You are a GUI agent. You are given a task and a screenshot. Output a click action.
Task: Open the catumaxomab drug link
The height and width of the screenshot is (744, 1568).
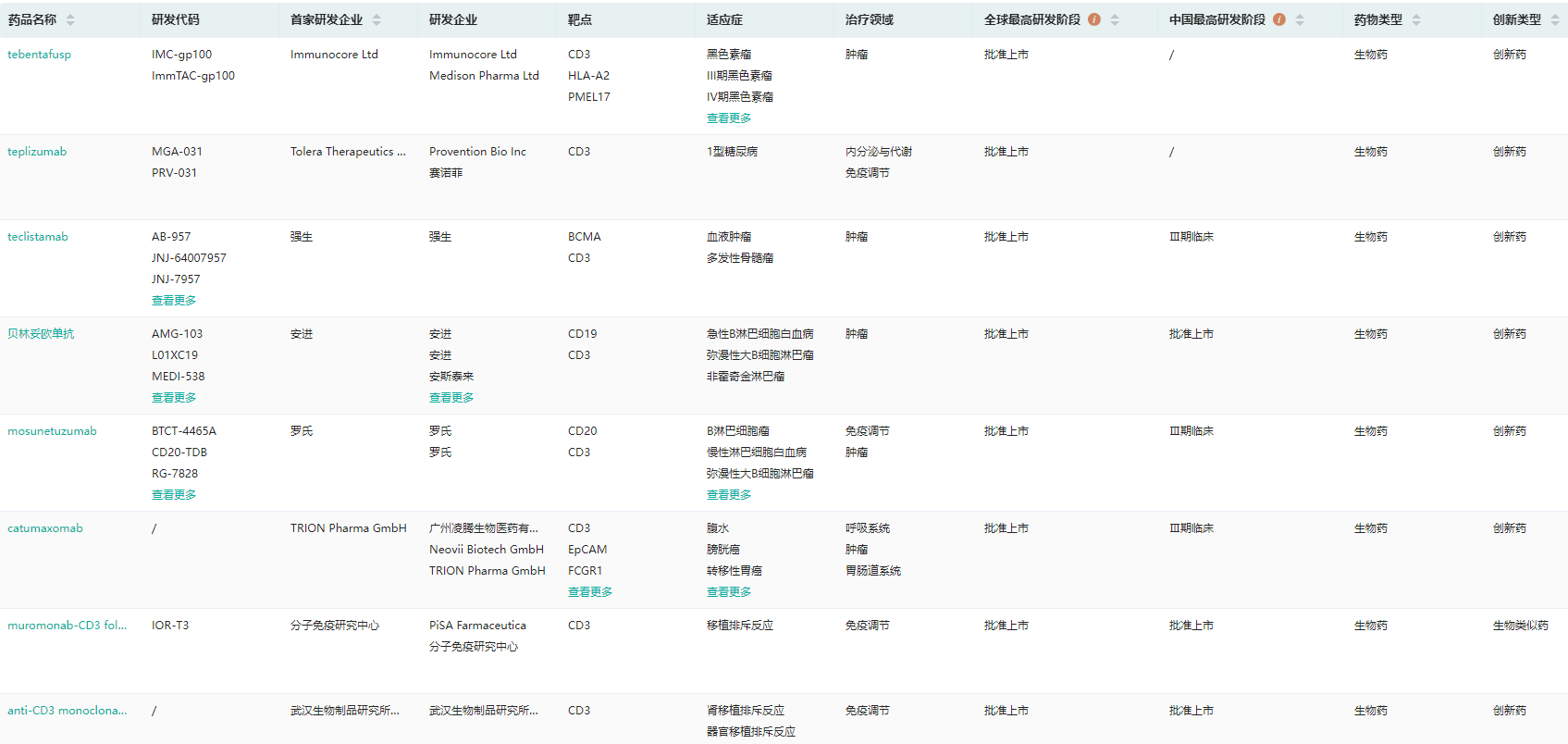click(x=45, y=528)
